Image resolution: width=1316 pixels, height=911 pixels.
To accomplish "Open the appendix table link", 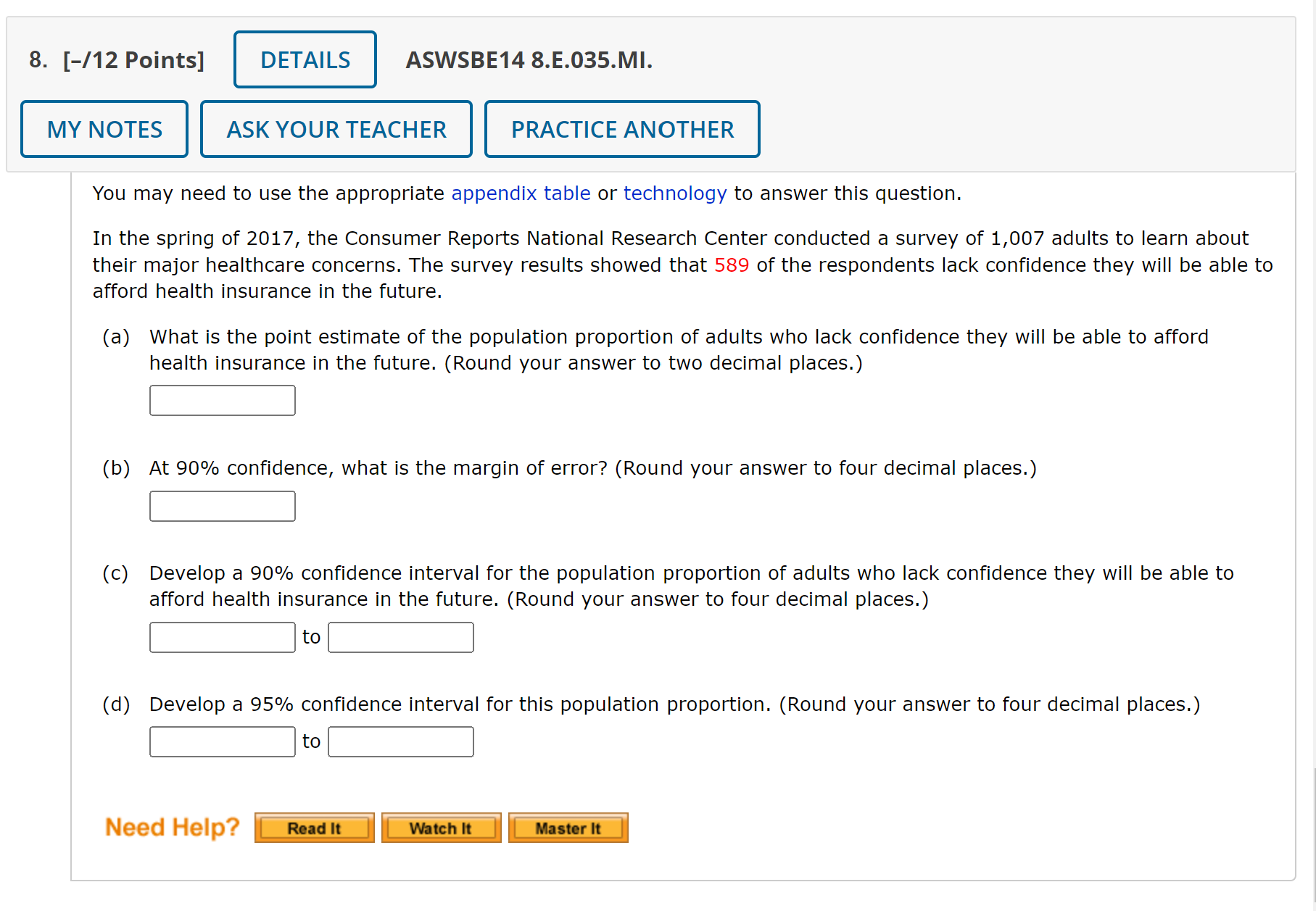I will [520, 193].
